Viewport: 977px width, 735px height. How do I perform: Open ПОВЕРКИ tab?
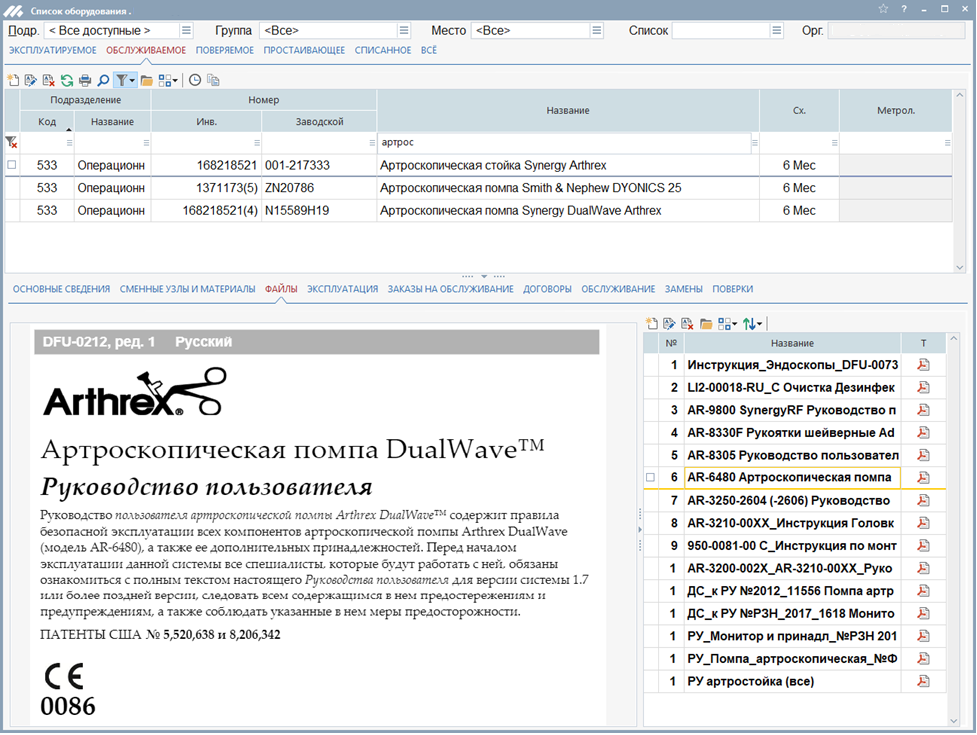coord(733,289)
